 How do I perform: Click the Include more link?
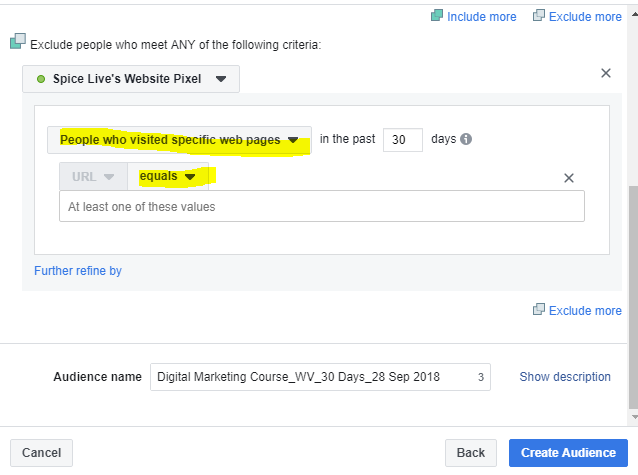[481, 17]
